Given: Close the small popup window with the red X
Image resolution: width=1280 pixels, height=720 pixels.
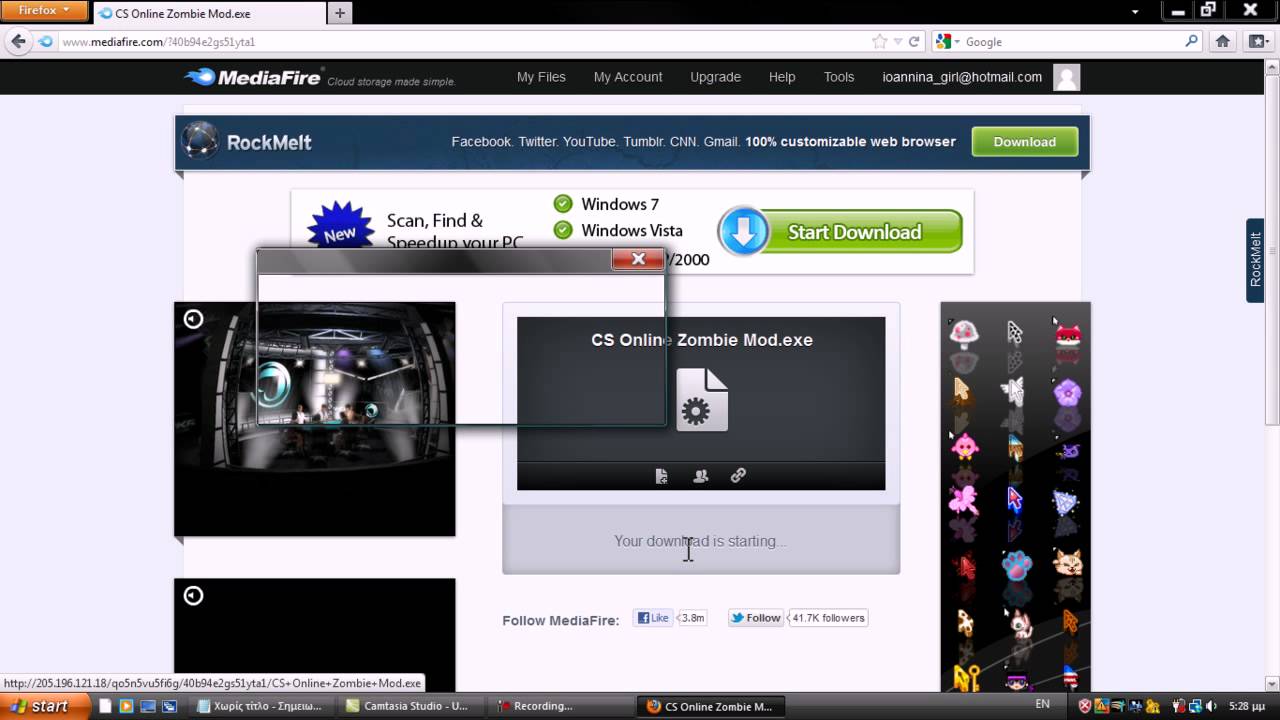Looking at the screenshot, I should [x=638, y=260].
